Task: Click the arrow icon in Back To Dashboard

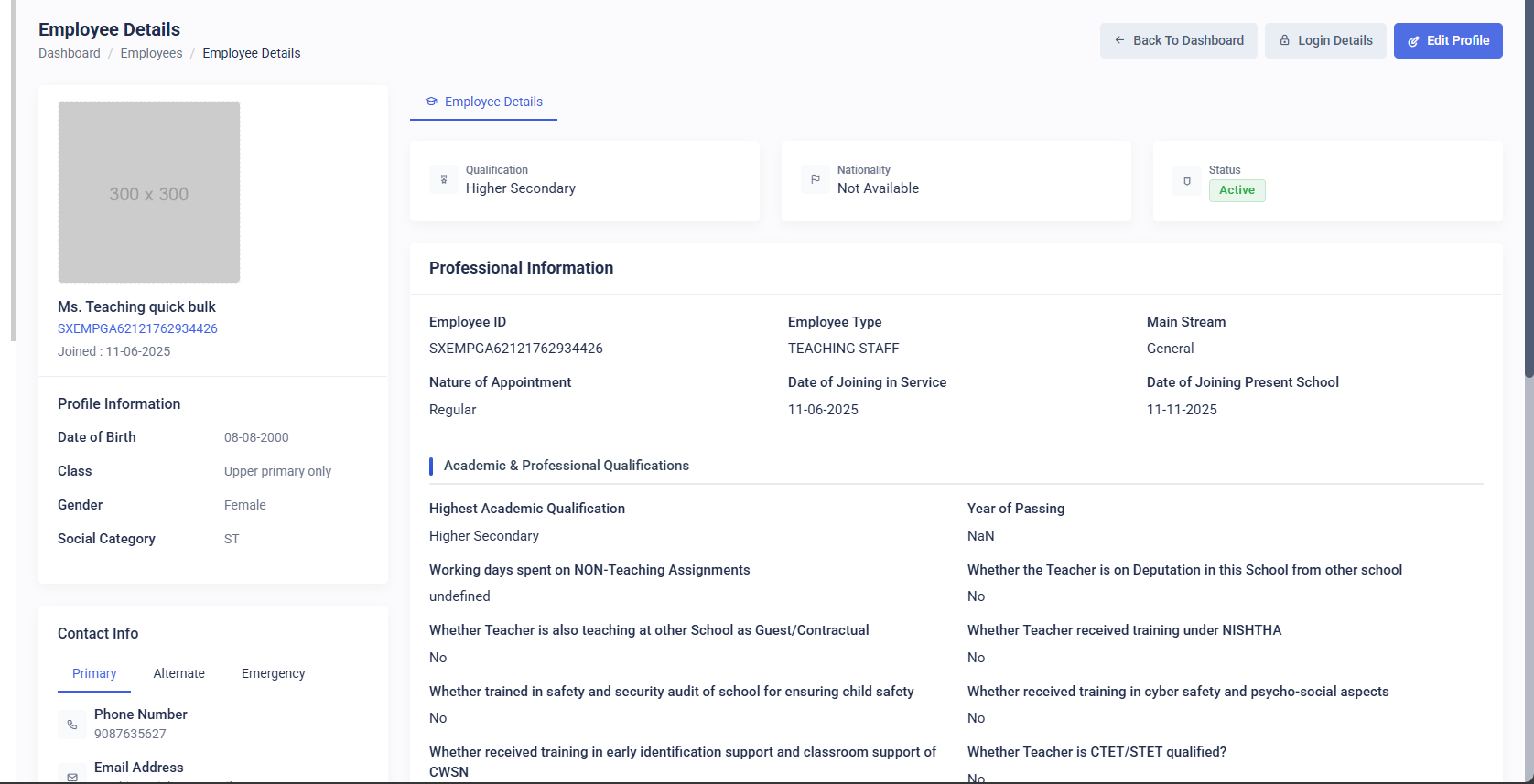Action: coord(1119,40)
